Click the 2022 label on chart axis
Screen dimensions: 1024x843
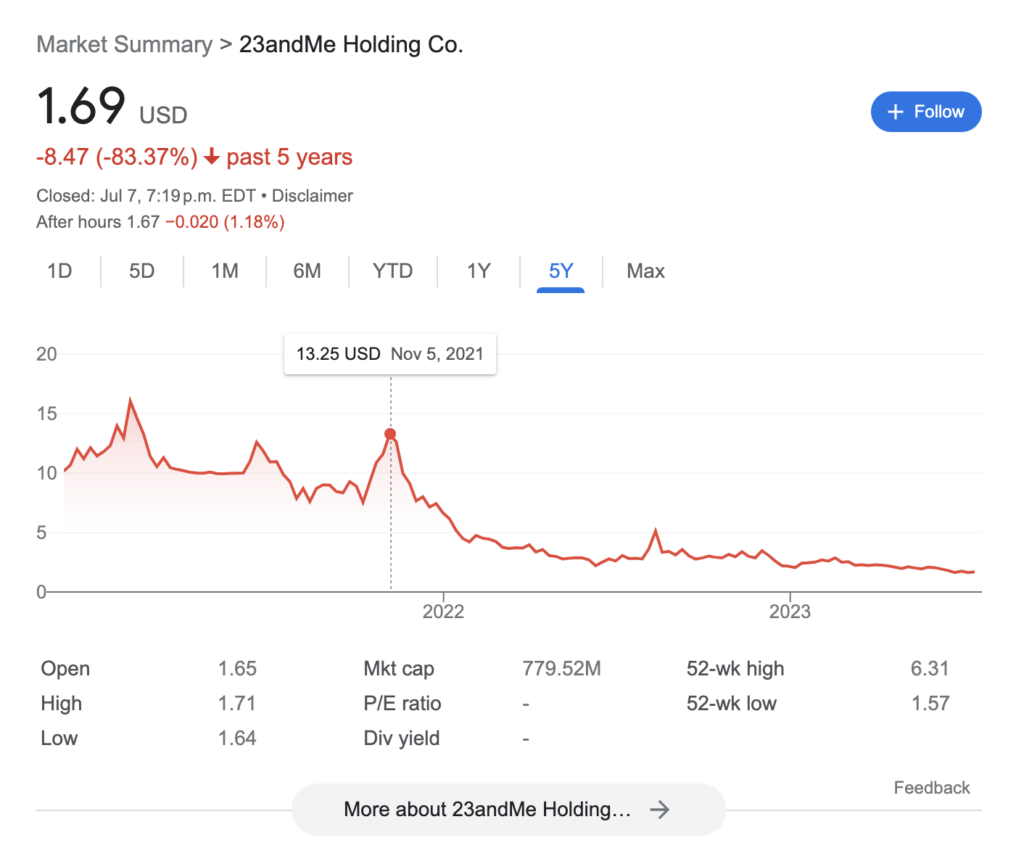click(x=443, y=612)
